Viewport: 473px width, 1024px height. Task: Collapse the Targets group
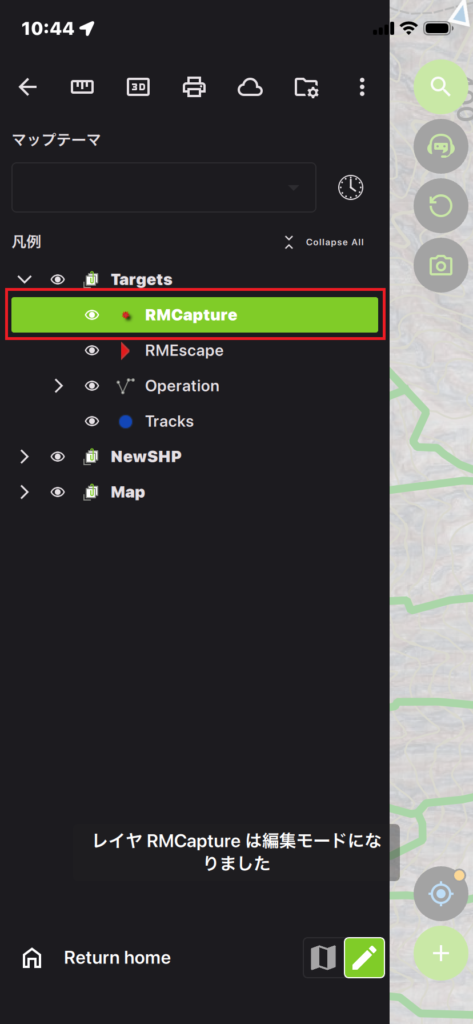click(25, 280)
